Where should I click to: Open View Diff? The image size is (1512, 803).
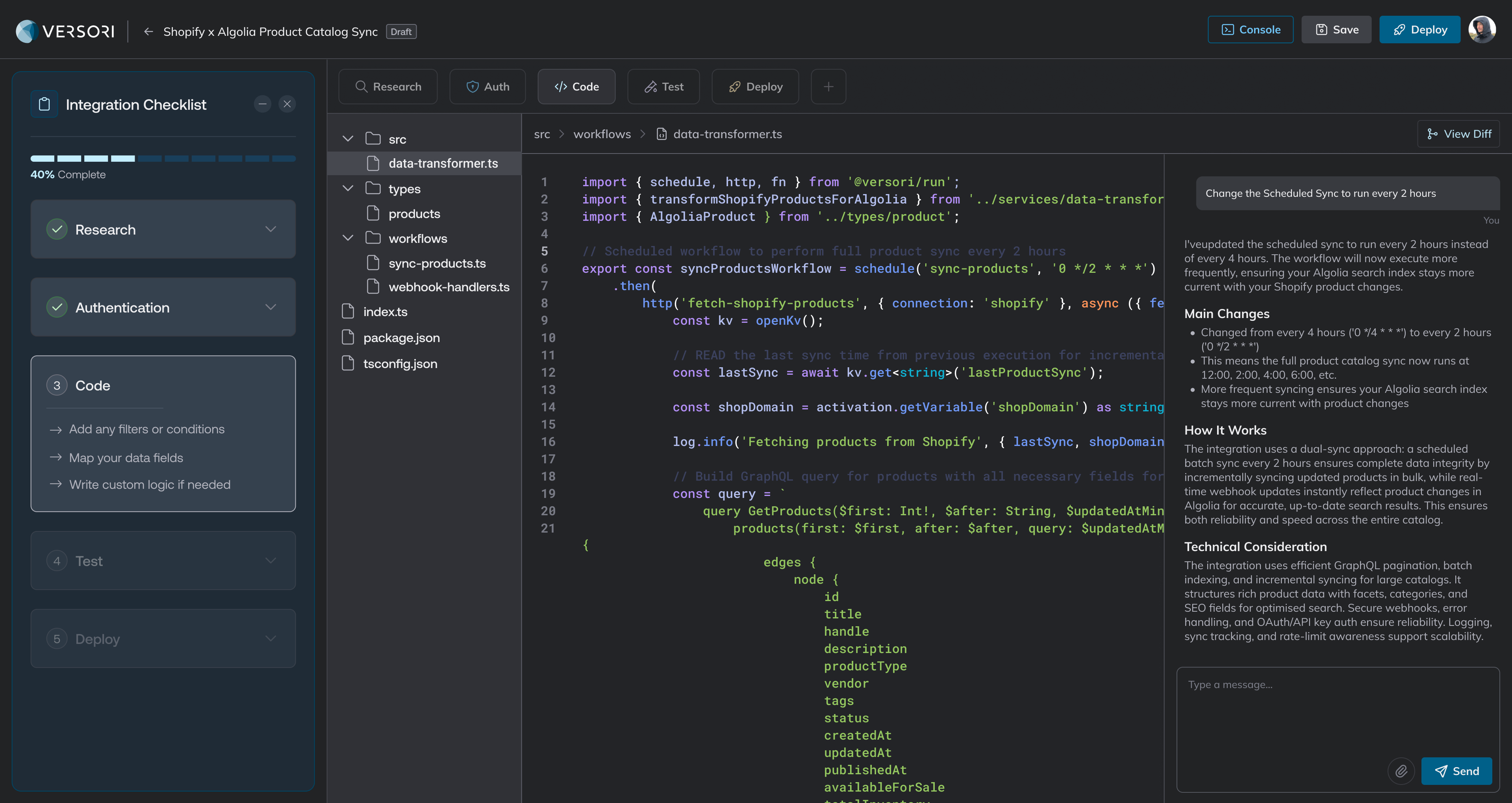[1458, 134]
